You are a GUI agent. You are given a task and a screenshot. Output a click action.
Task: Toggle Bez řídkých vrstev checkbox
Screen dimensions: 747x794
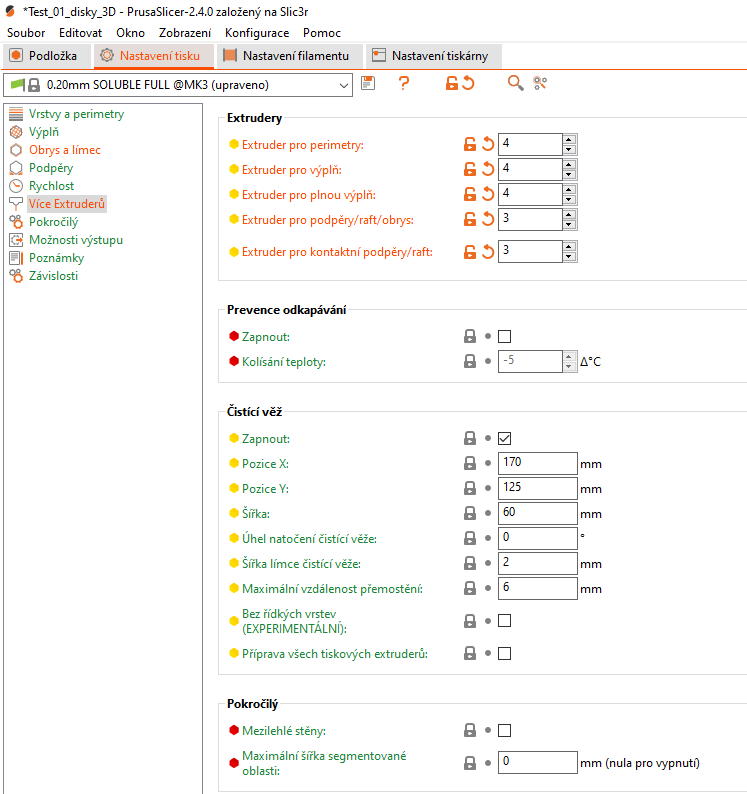(x=504, y=621)
